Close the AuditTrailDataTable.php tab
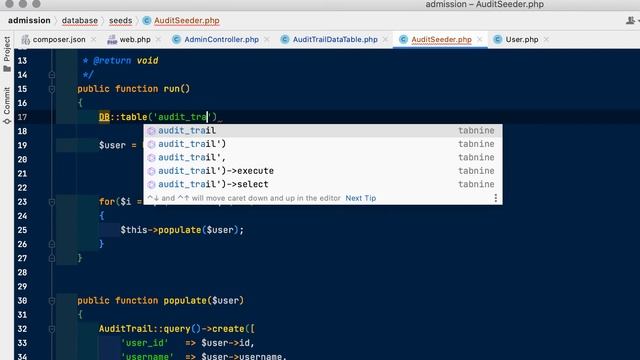The height and width of the screenshot is (360, 640). tap(385, 40)
